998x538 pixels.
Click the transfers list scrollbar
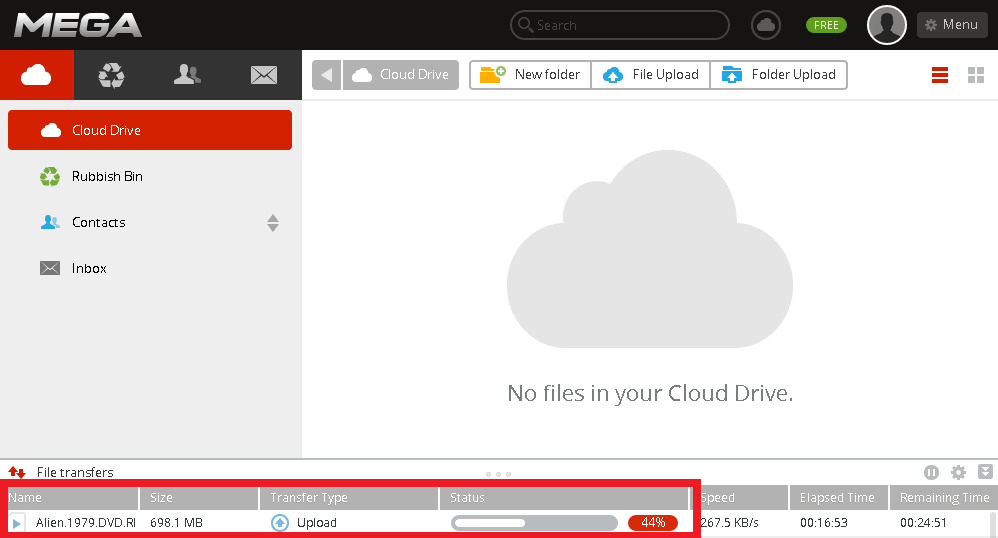994,525
